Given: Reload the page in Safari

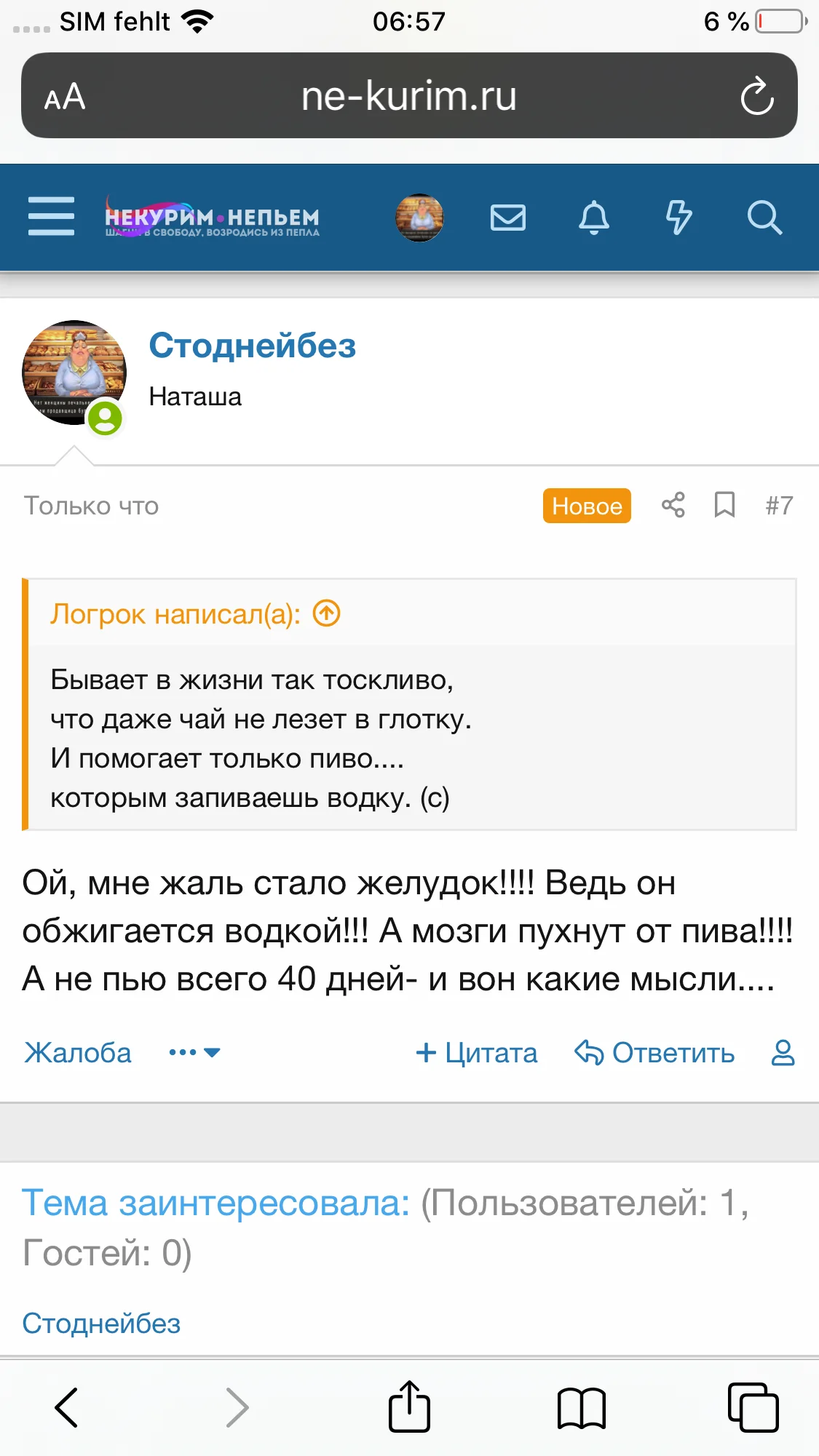Looking at the screenshot, I should pyautogui.click(x=757, y=96).
